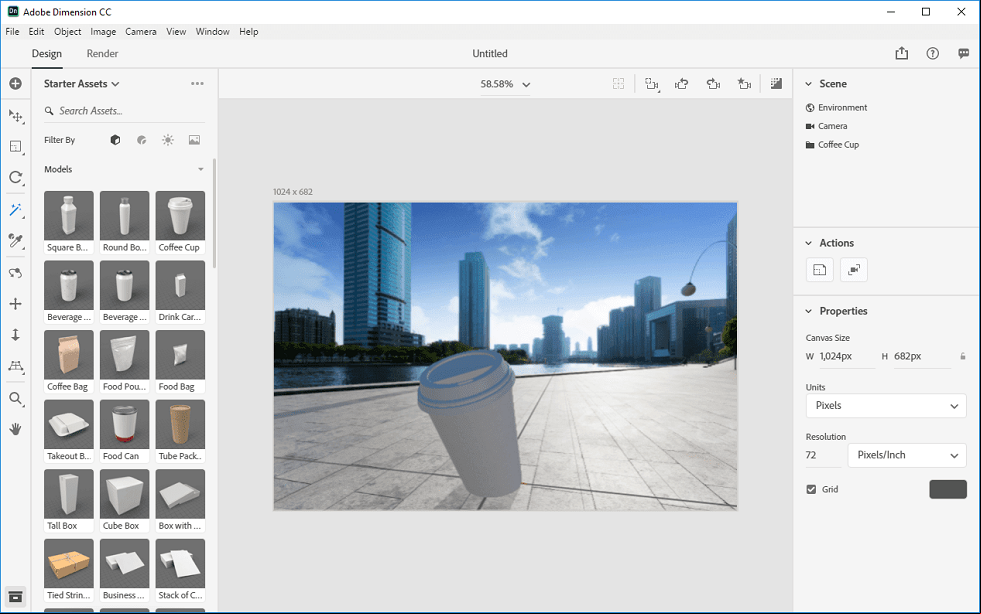Select the Zoom tool in toolbar

coord(16,398)
